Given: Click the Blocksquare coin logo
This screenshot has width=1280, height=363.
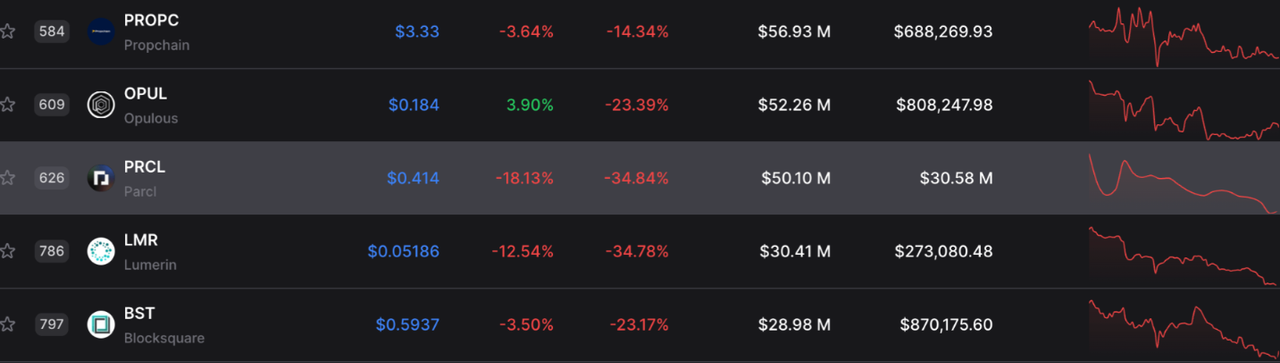Looking at the screenshot, I should click(101, 325).
